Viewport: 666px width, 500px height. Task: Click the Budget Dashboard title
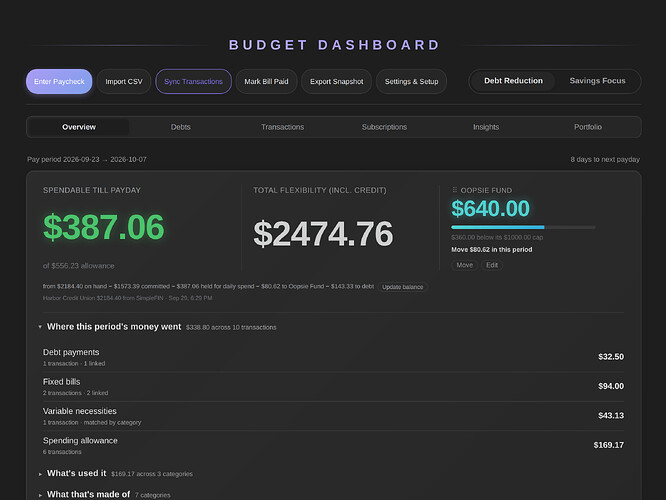[334, 45]
